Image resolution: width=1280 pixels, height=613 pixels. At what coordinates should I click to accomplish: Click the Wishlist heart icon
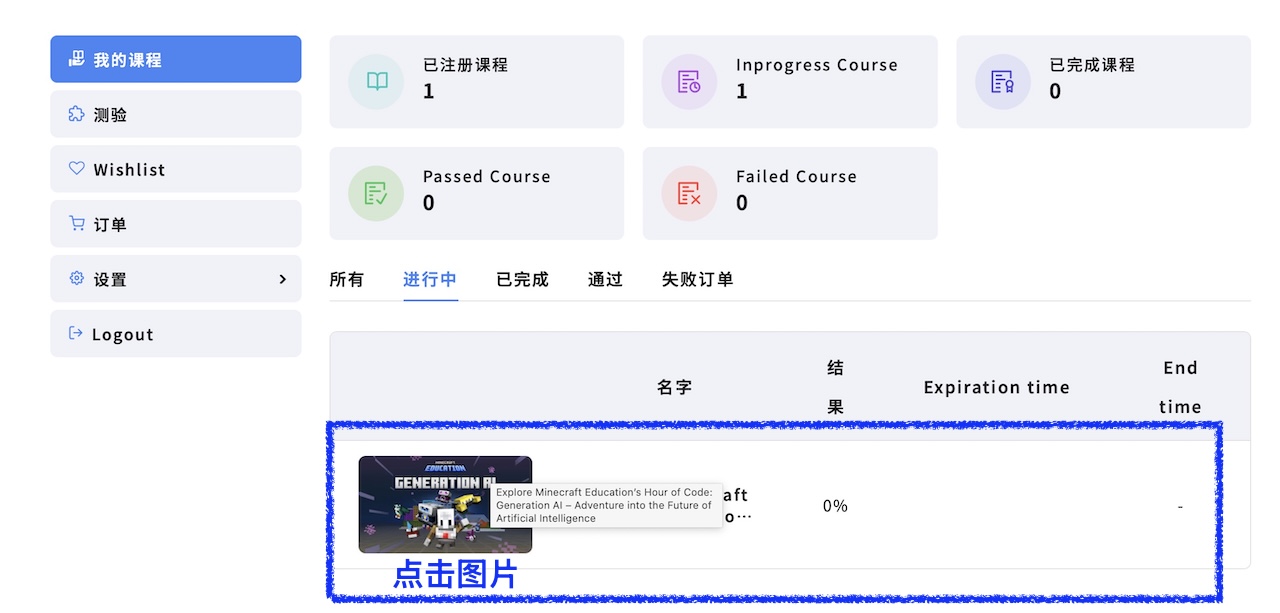point(76,169)
